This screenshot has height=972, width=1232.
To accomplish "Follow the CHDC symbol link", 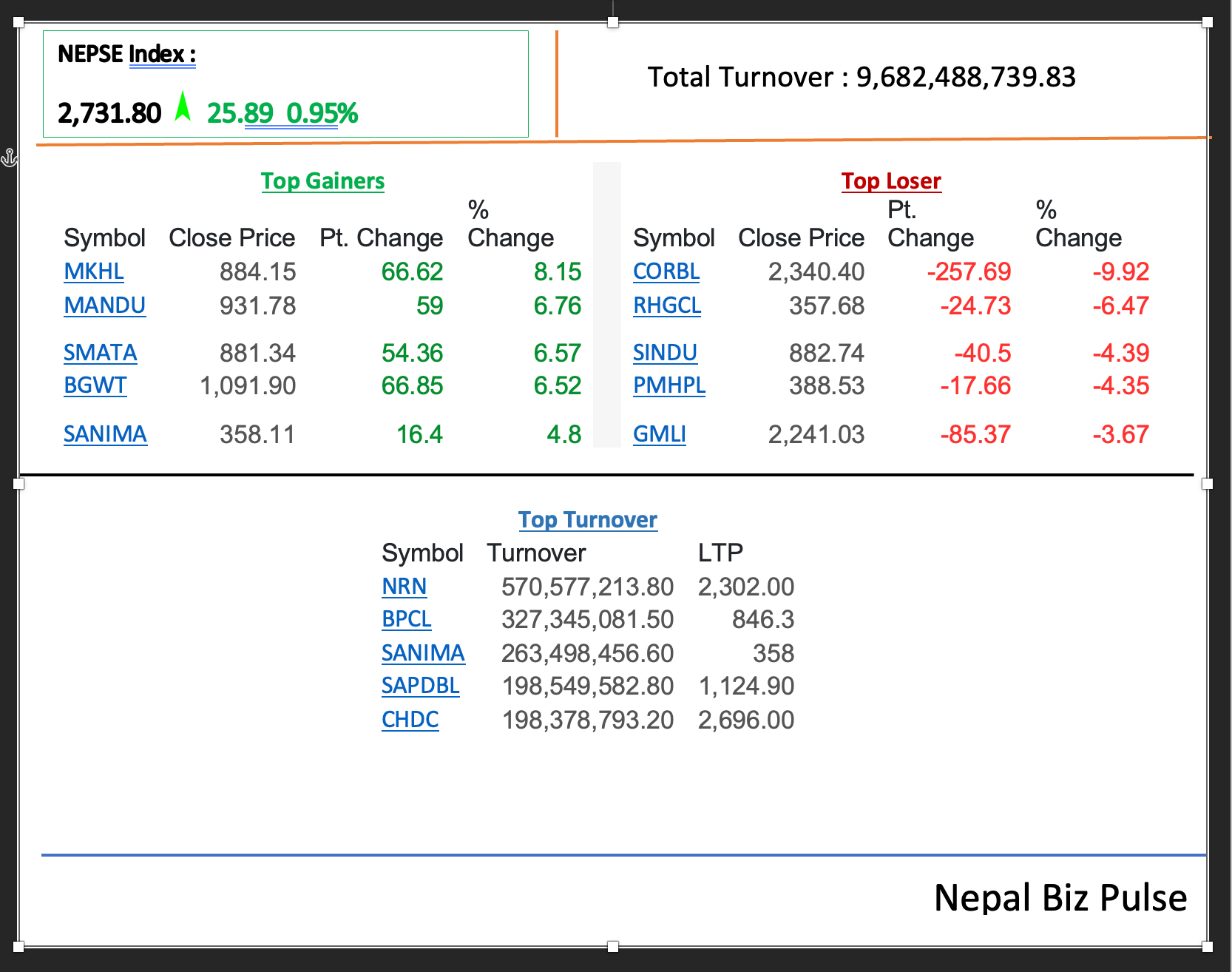I will (410, 720).
